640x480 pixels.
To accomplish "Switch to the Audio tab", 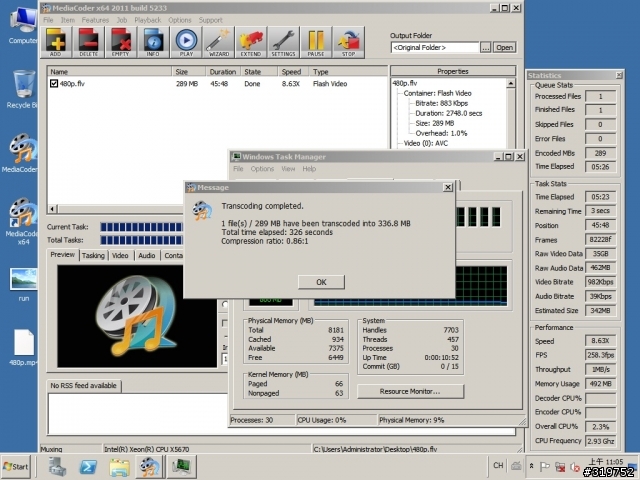I will (x=147, y=256).
